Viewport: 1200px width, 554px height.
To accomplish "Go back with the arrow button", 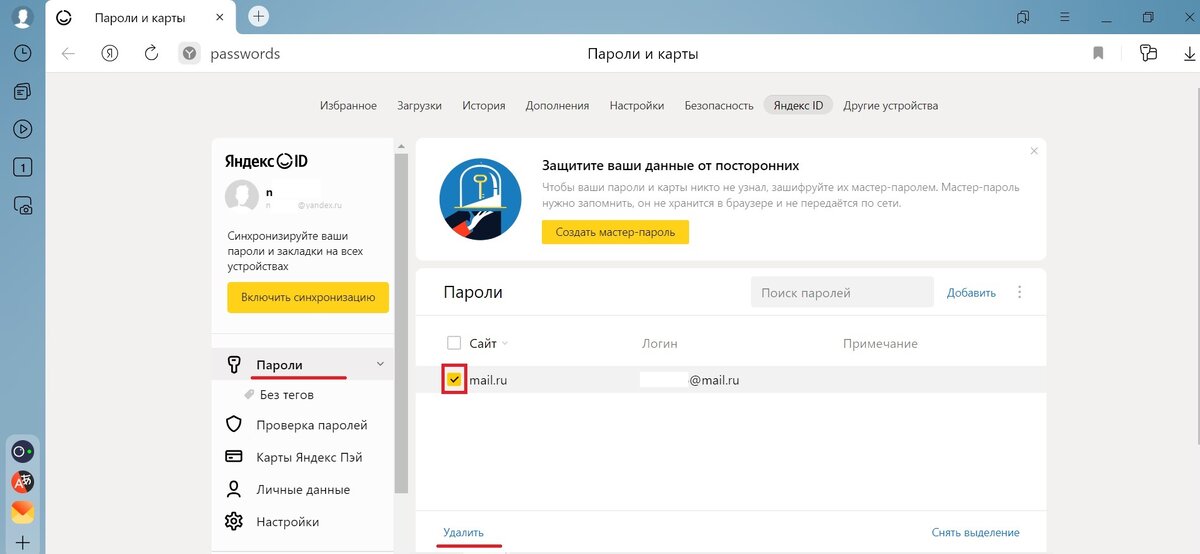I will point(68,54).
